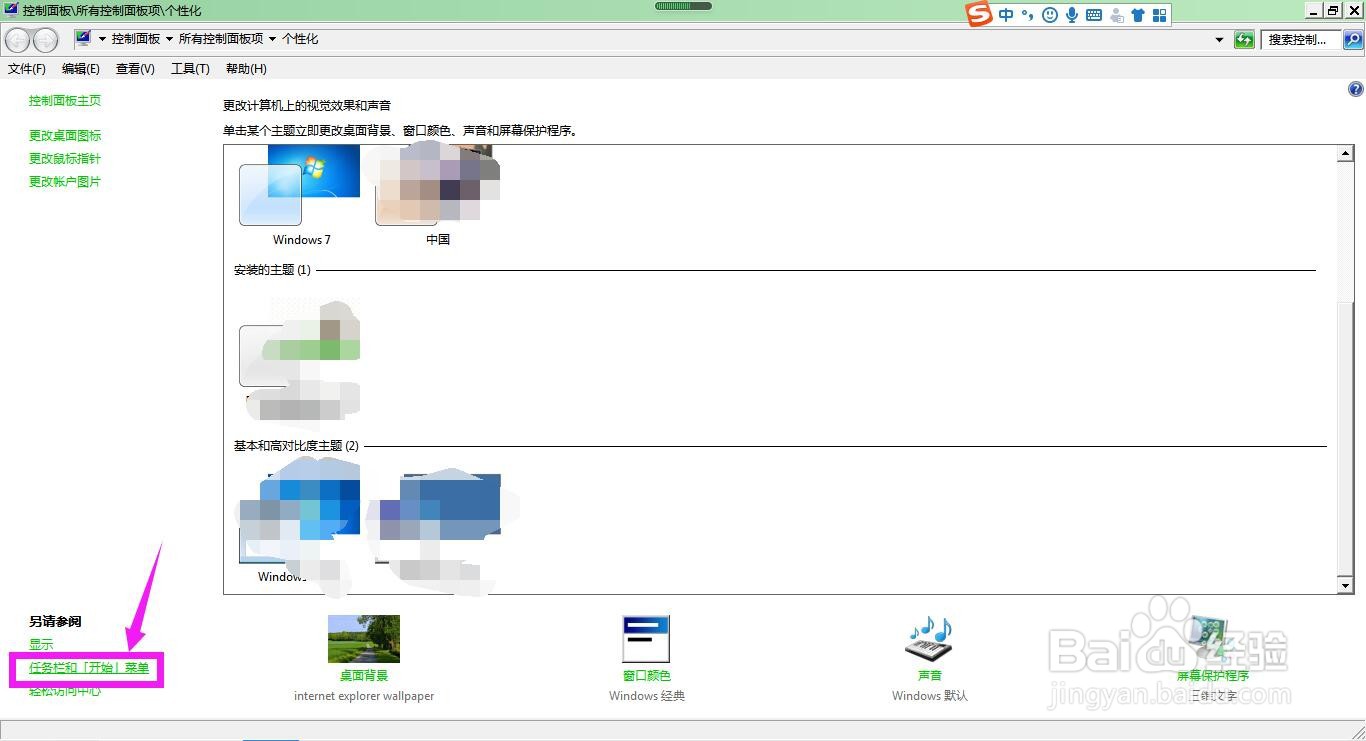Image resolution: width=1366 pixels, height=741 pixels.
Task: Open the Sogou toolbox grid icon
Action: coord(1160,15)
